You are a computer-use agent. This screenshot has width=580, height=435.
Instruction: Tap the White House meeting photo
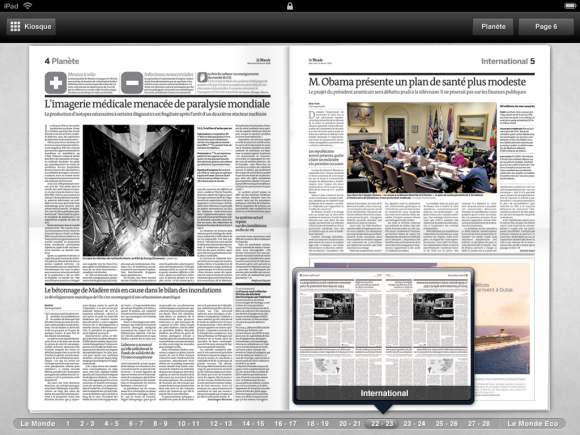point(422,148)
